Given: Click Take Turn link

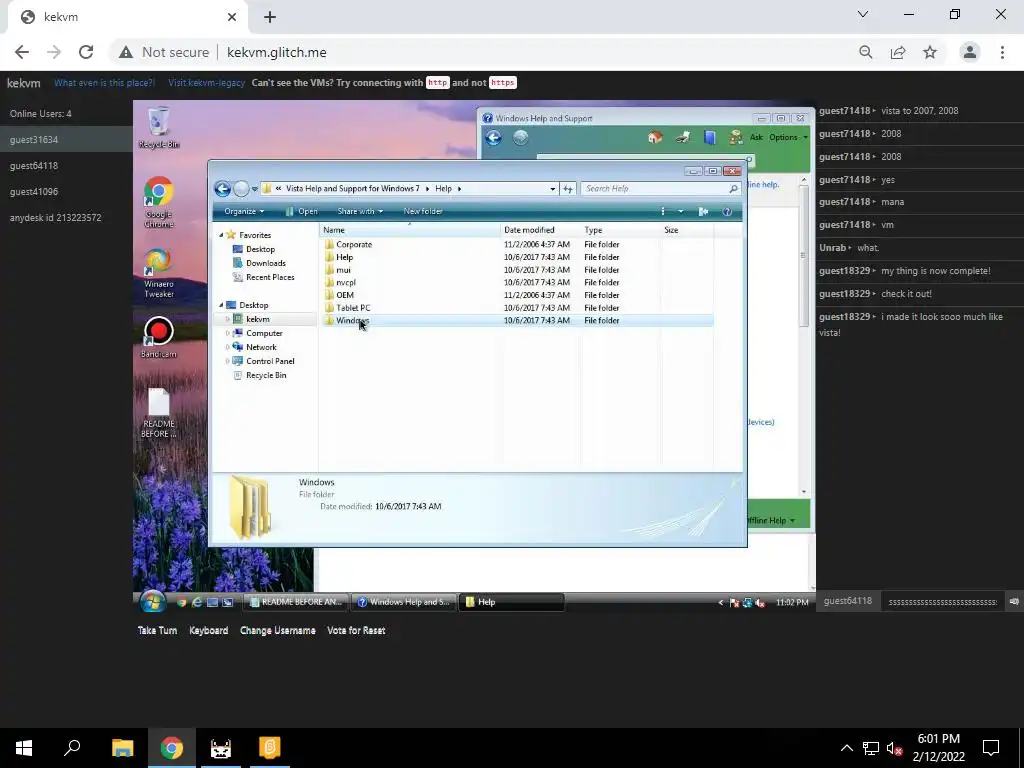Looking at the screenshot, I should (x=157, y=630).
